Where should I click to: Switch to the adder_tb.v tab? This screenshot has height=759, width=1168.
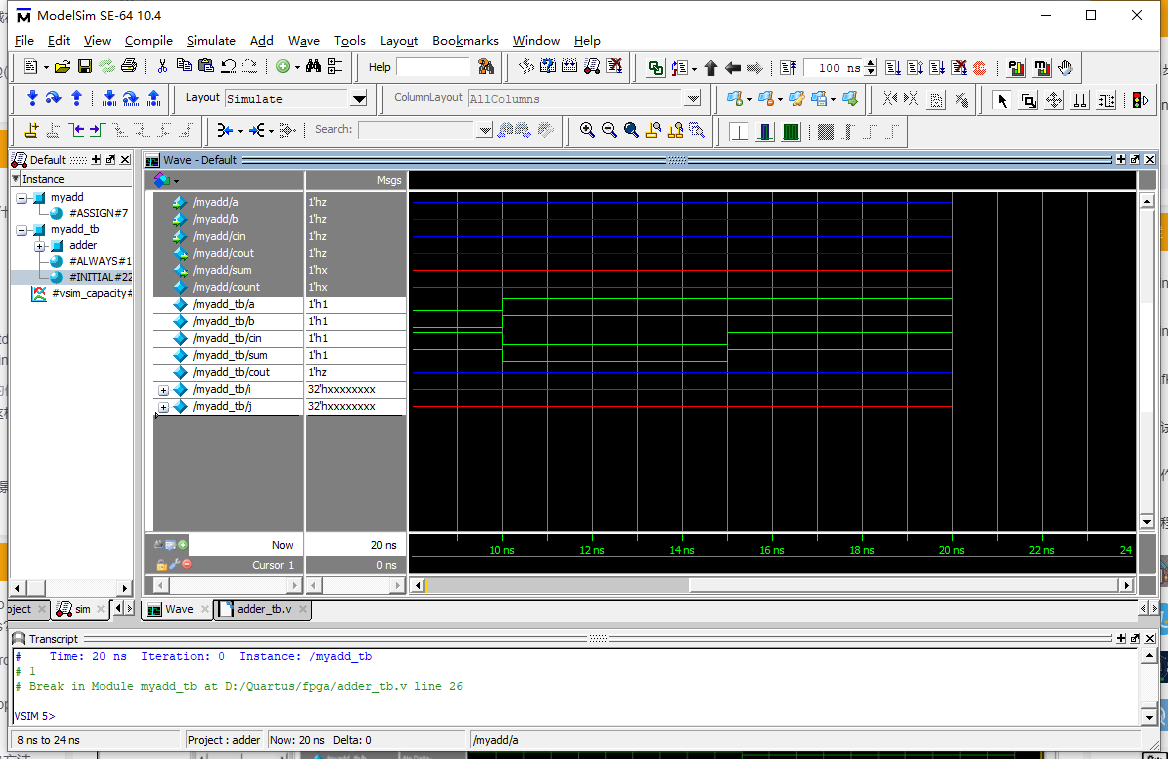[x=264, y=609]
